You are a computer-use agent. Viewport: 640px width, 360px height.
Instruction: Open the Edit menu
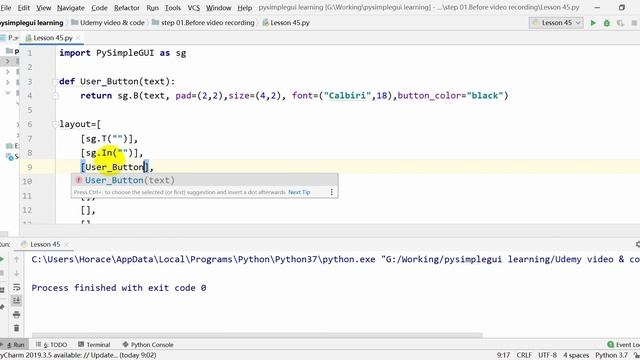24,8
